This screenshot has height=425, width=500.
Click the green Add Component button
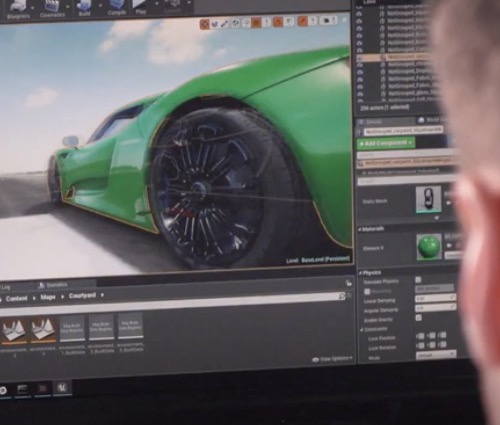coord(386,143)
